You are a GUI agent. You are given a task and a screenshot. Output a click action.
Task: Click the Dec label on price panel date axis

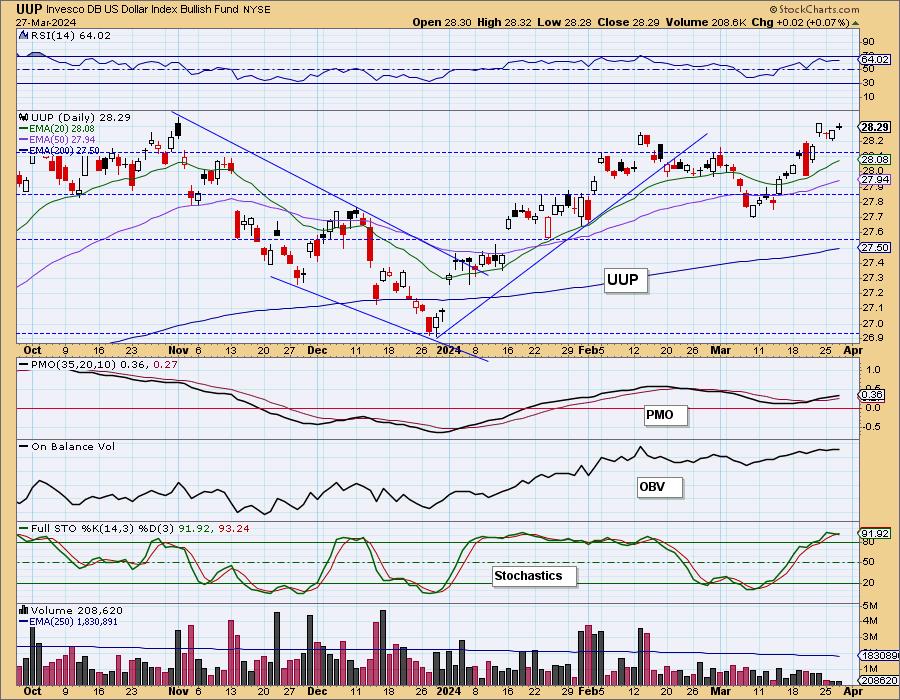click(317, 350)
